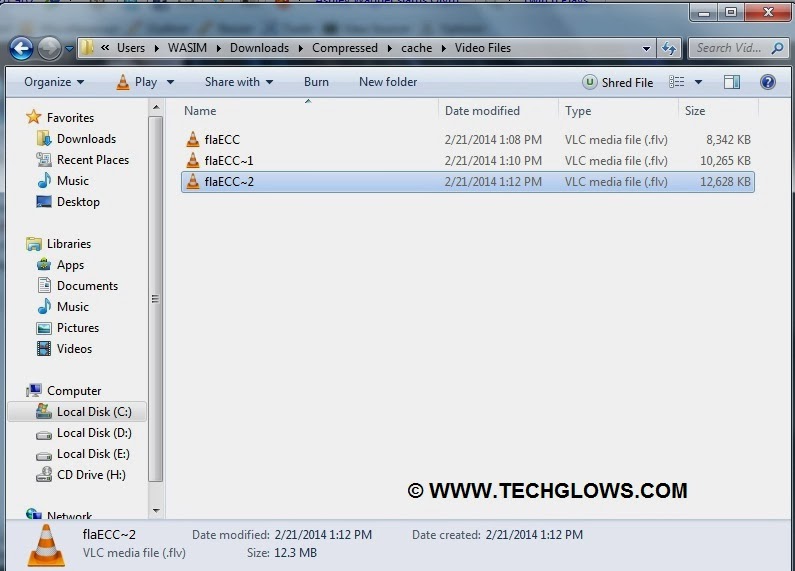The image size is (795, 571).
Task: Open Local Disk (D:)
Action: [94, 433]
